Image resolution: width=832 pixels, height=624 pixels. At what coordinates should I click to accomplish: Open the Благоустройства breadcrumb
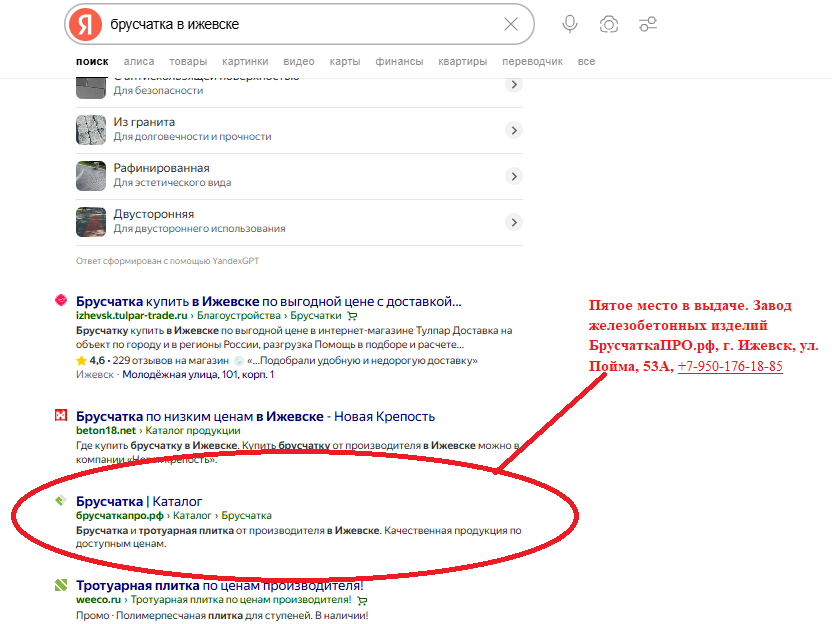[x=239, y=316]
